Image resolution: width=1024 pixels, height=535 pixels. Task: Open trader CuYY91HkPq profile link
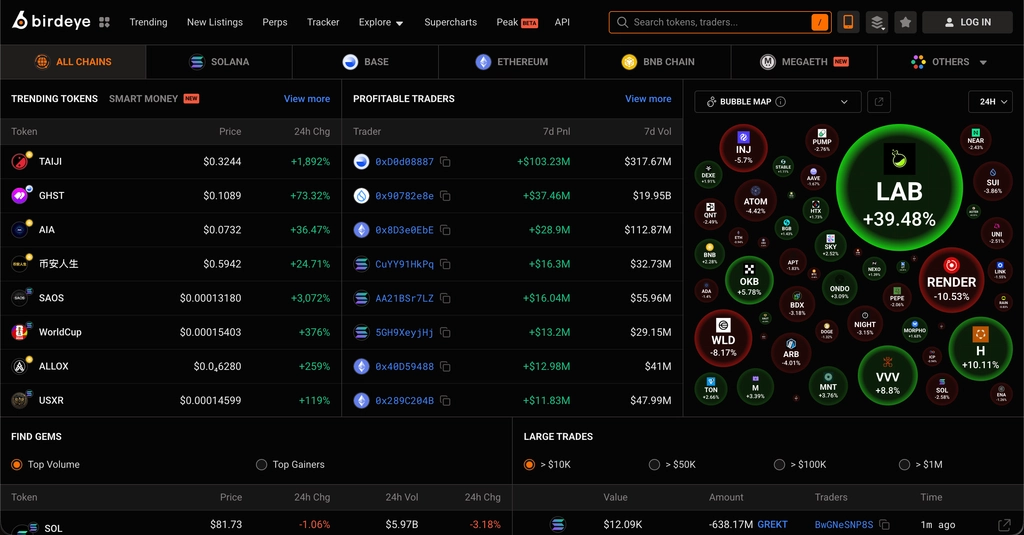404,264
